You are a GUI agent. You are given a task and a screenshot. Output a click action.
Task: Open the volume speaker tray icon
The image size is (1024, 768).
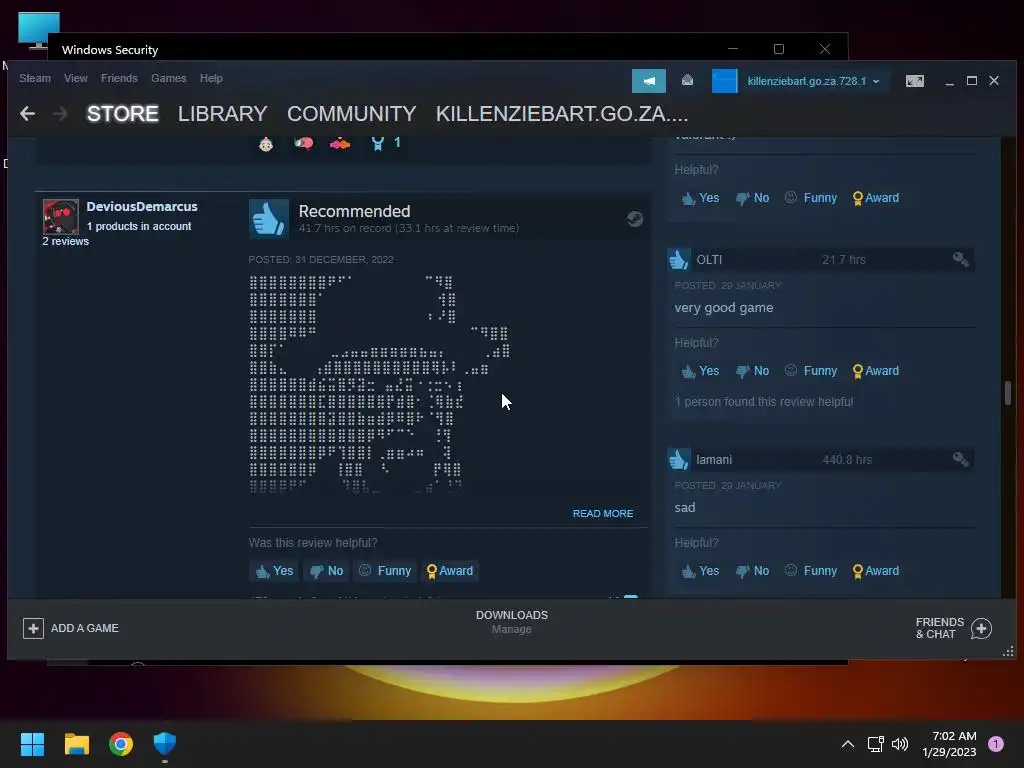(x=900, y=744)
